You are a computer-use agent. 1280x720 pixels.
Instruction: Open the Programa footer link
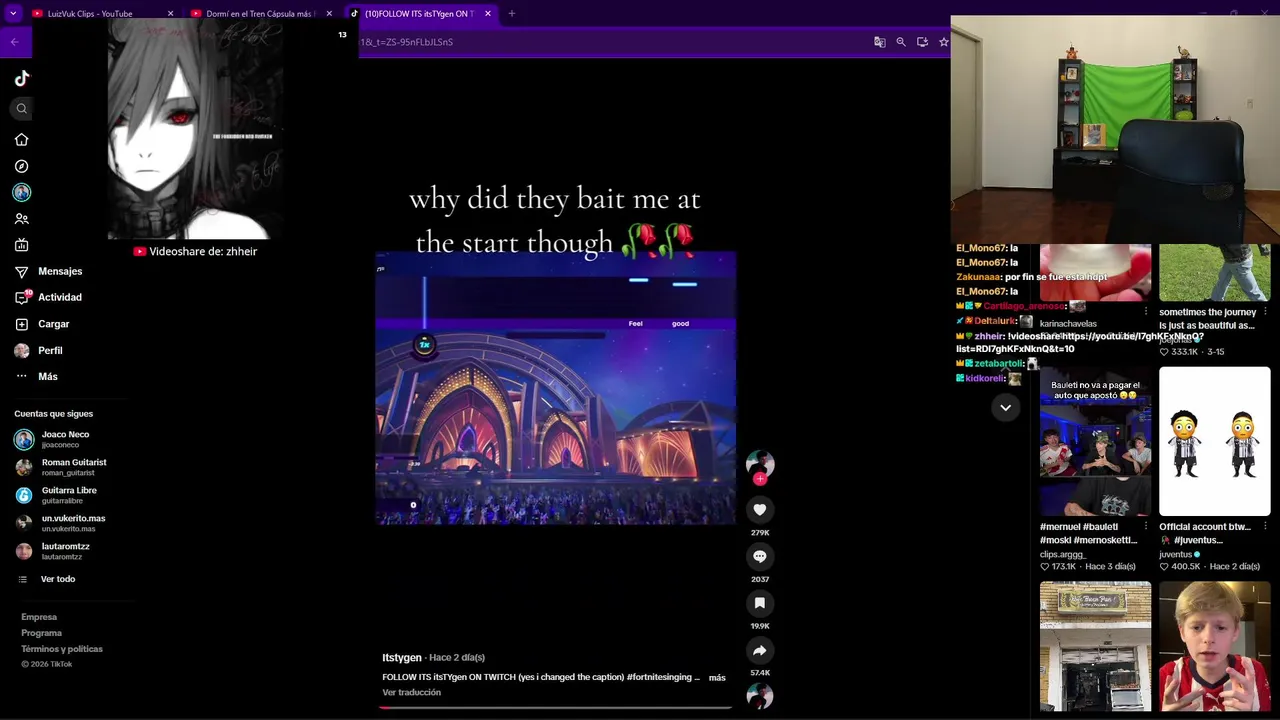tap(41, 633)
